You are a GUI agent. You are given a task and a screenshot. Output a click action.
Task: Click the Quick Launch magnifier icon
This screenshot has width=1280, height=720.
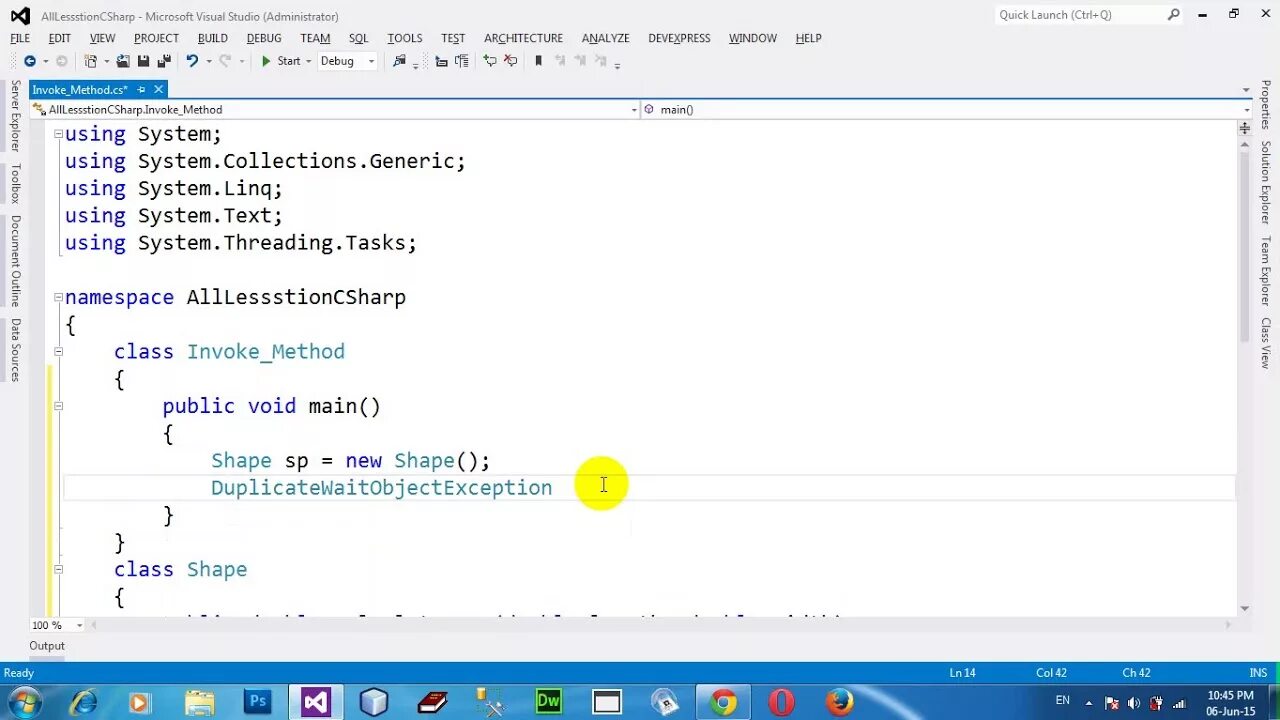1174,15
